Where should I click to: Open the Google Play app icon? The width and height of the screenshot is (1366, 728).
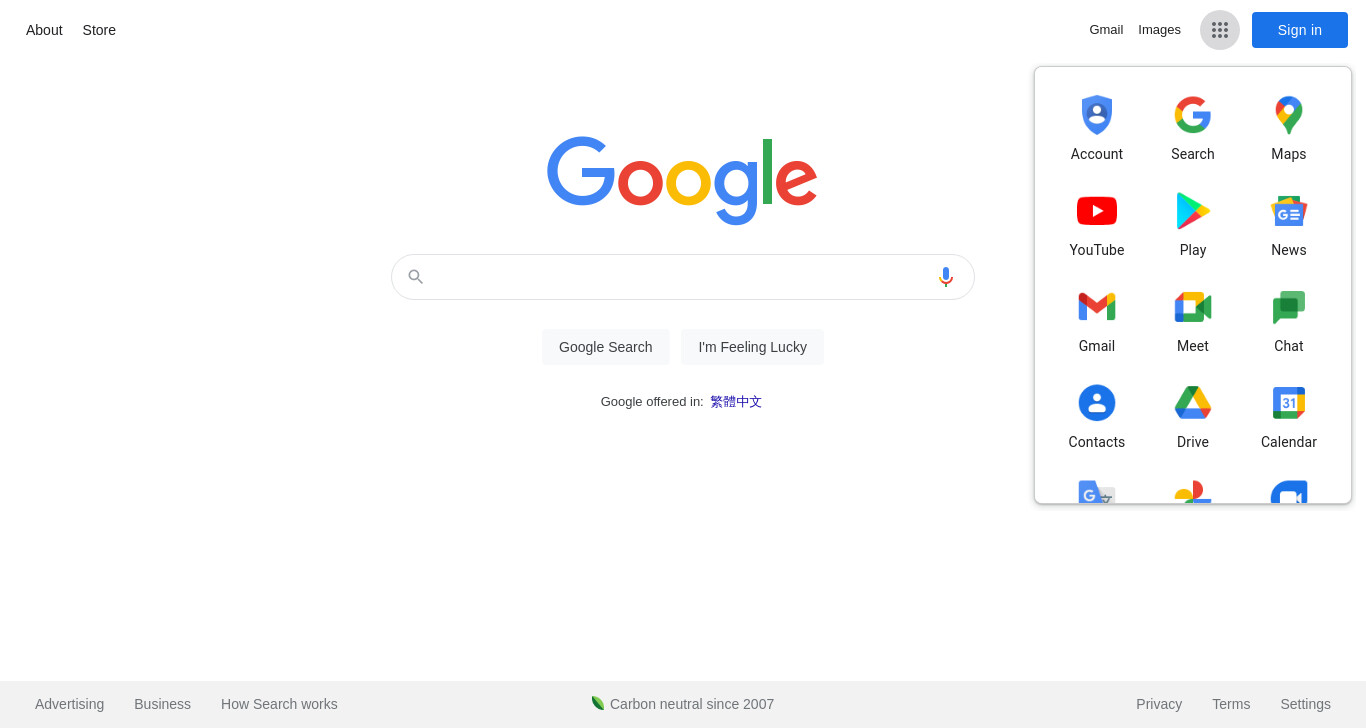tap(1193, 211)
